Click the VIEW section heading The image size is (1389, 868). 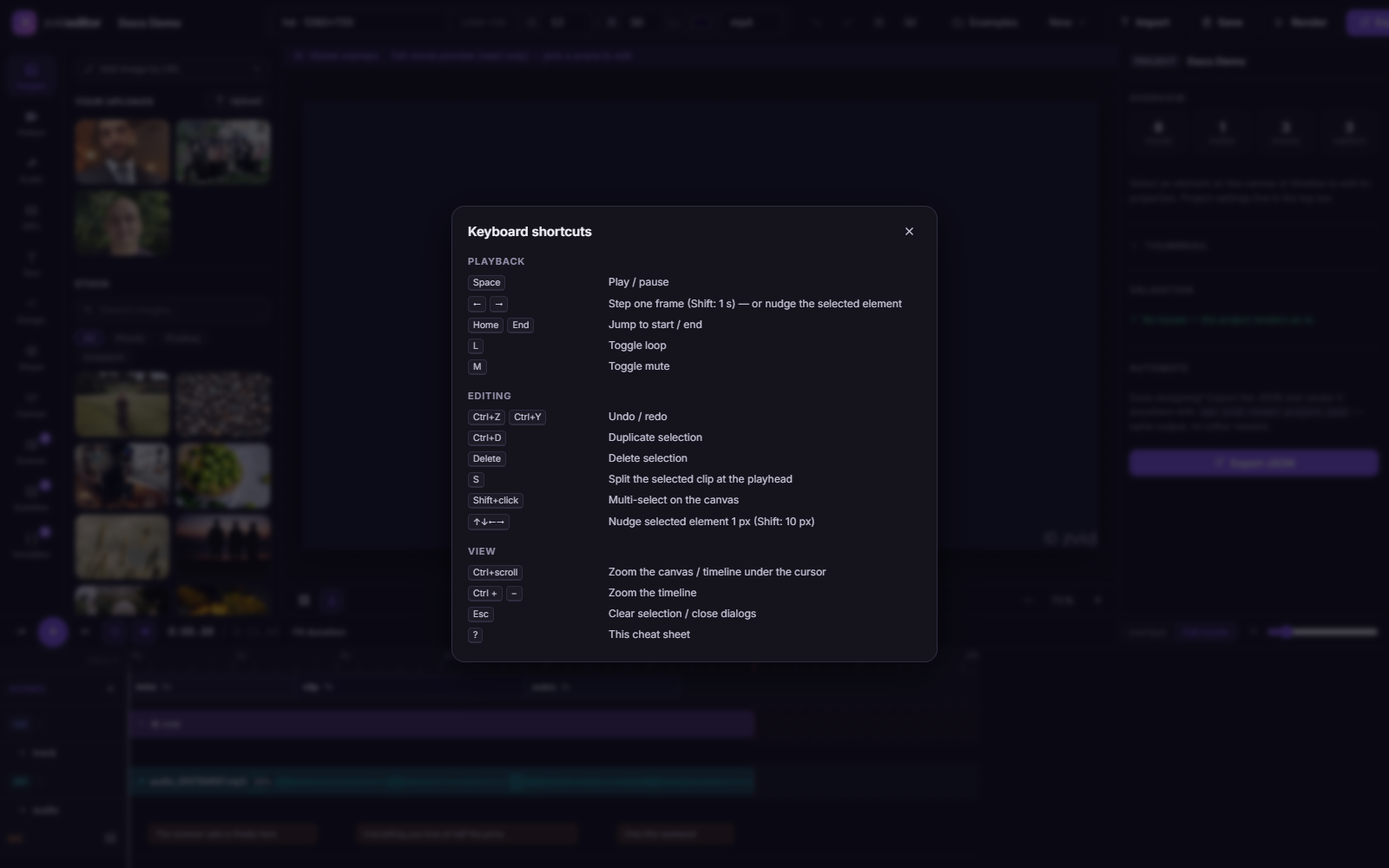(481, 551)
